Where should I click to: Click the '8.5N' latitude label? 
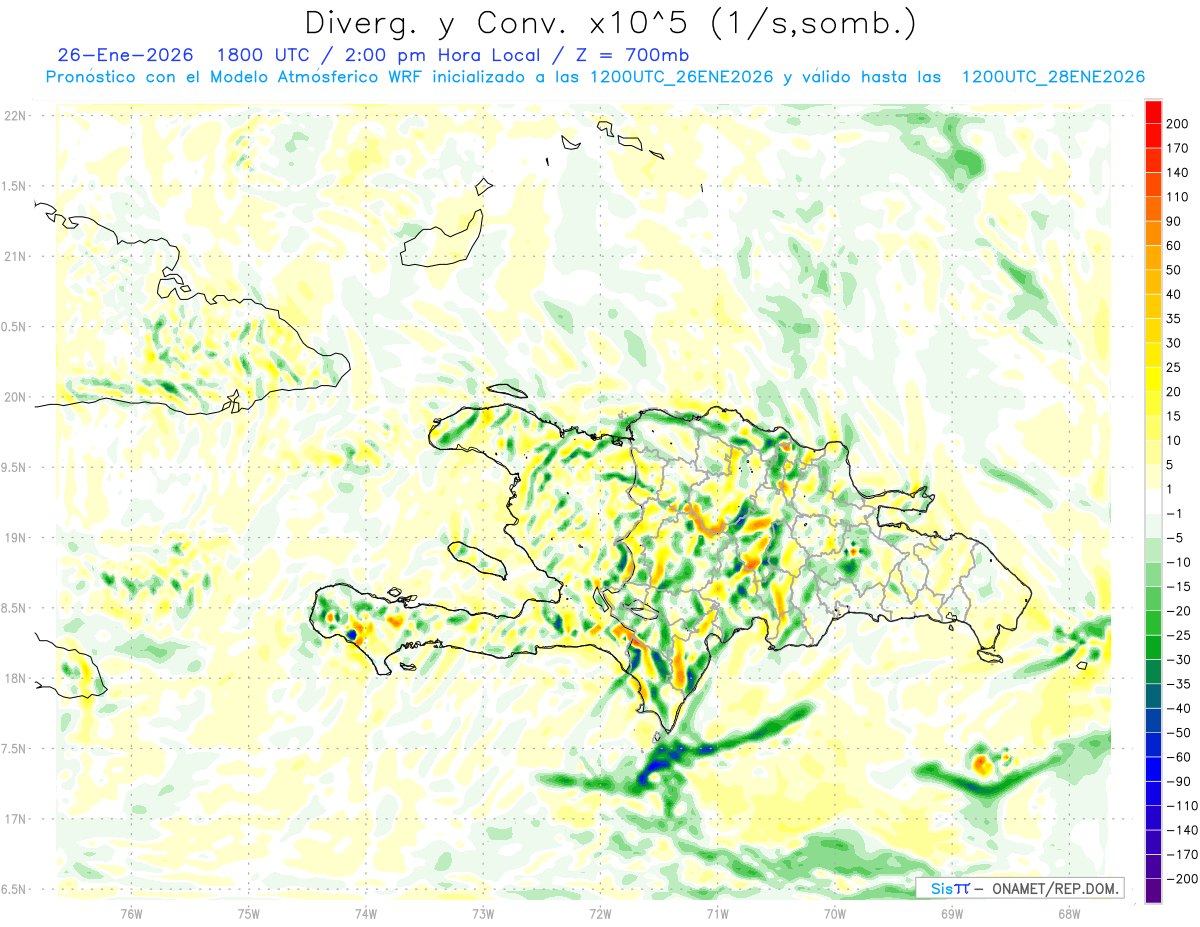click(x=14, y=608)
